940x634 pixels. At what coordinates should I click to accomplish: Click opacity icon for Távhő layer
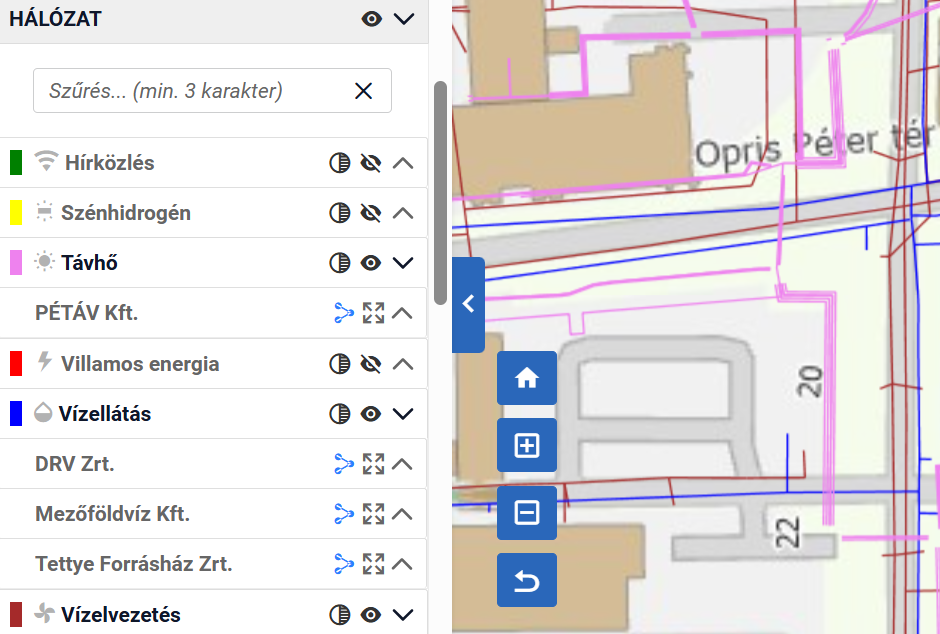(340, 263)
